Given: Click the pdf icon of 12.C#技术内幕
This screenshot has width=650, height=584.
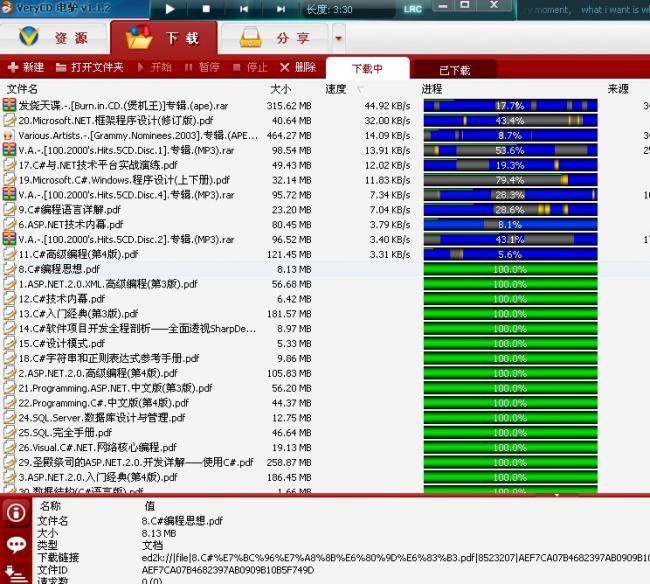Looking at the screenshot, I should [9, 299].
